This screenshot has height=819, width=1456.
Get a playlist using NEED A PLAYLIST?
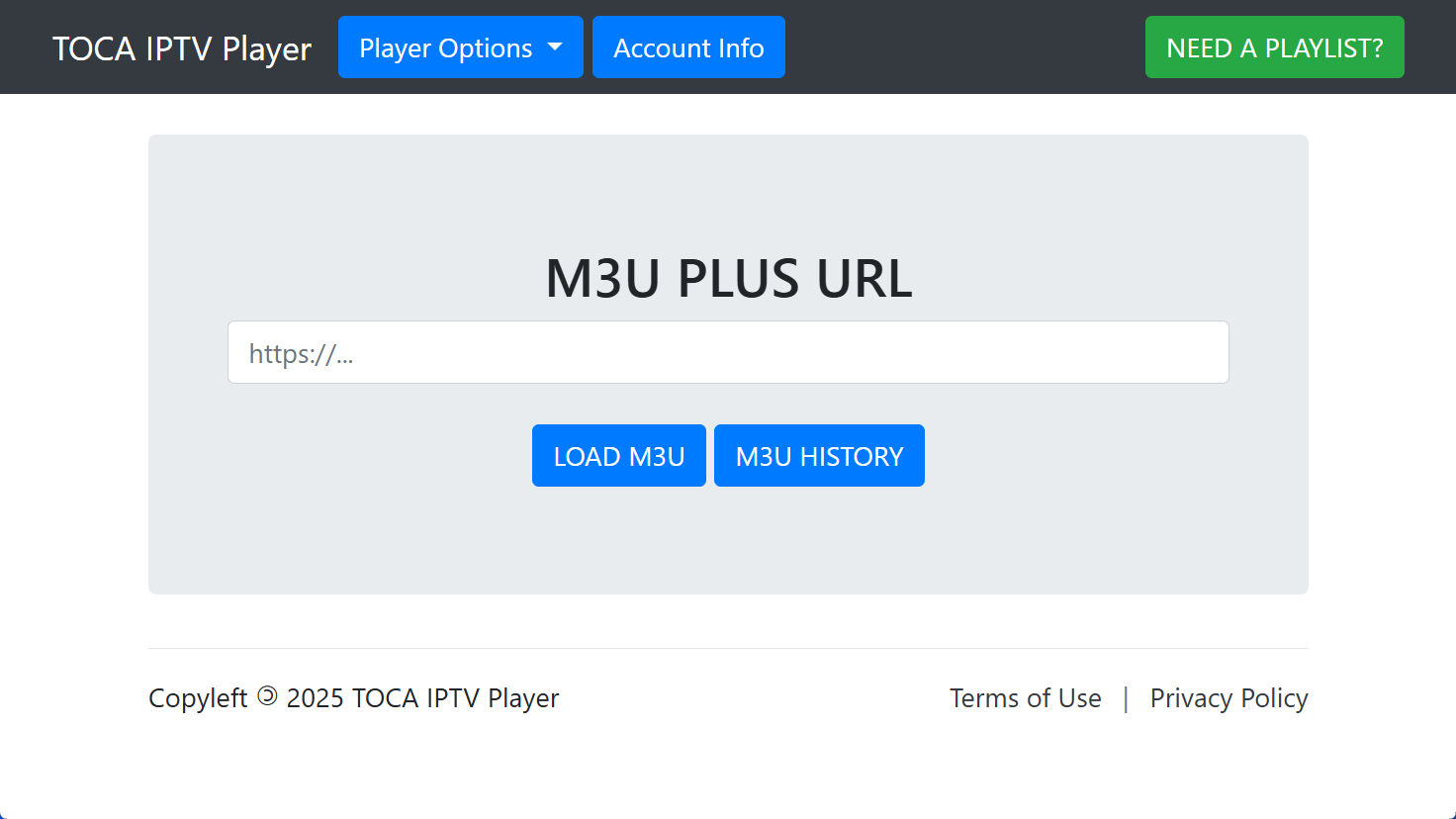(1274, 46)
